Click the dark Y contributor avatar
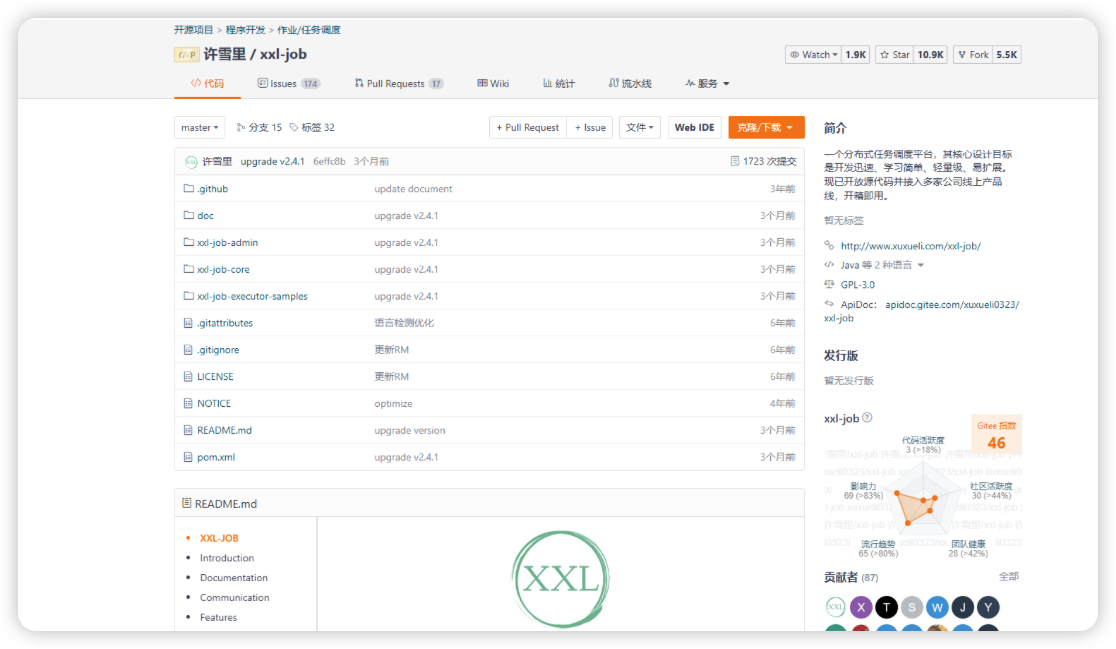This screenshot has width=1116, height=649. tap(988, 607)
